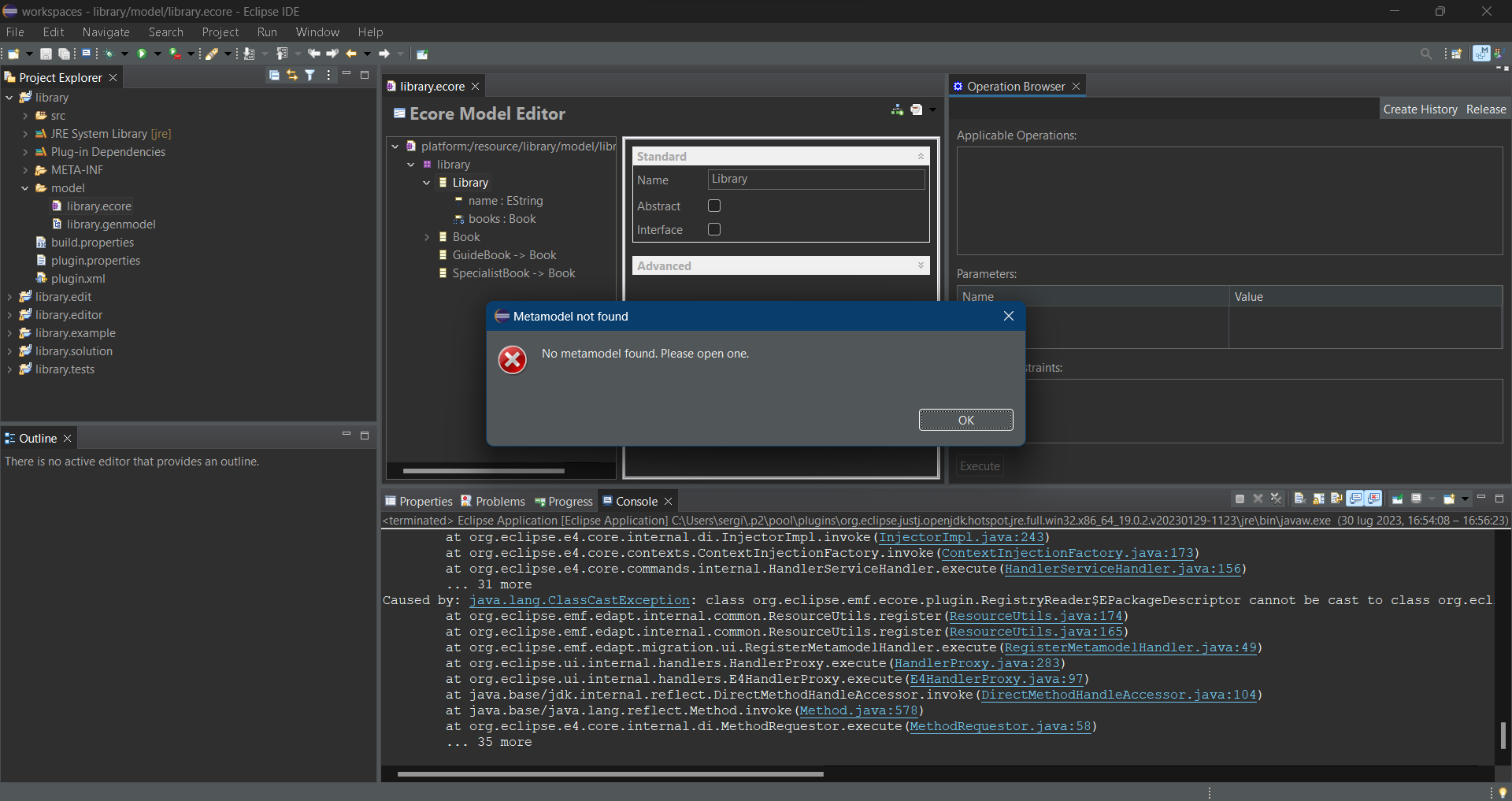The height and width of the screenshot is (801, 1512).
Task: Open the Project menu
Action: pyautogui.click(x=220, y=32)
